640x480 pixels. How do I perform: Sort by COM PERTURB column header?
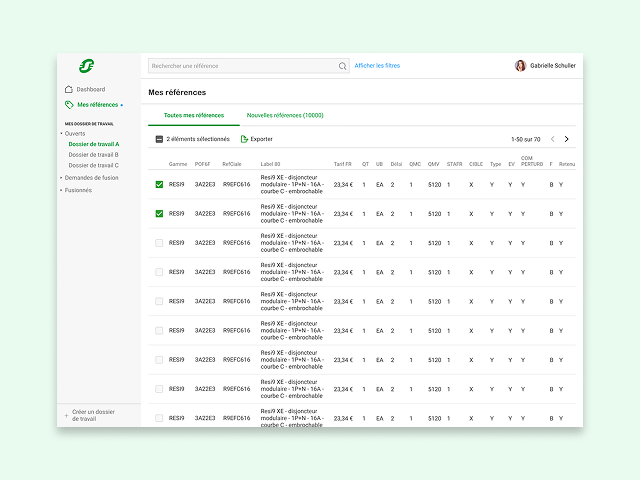[x=532, y=161]
